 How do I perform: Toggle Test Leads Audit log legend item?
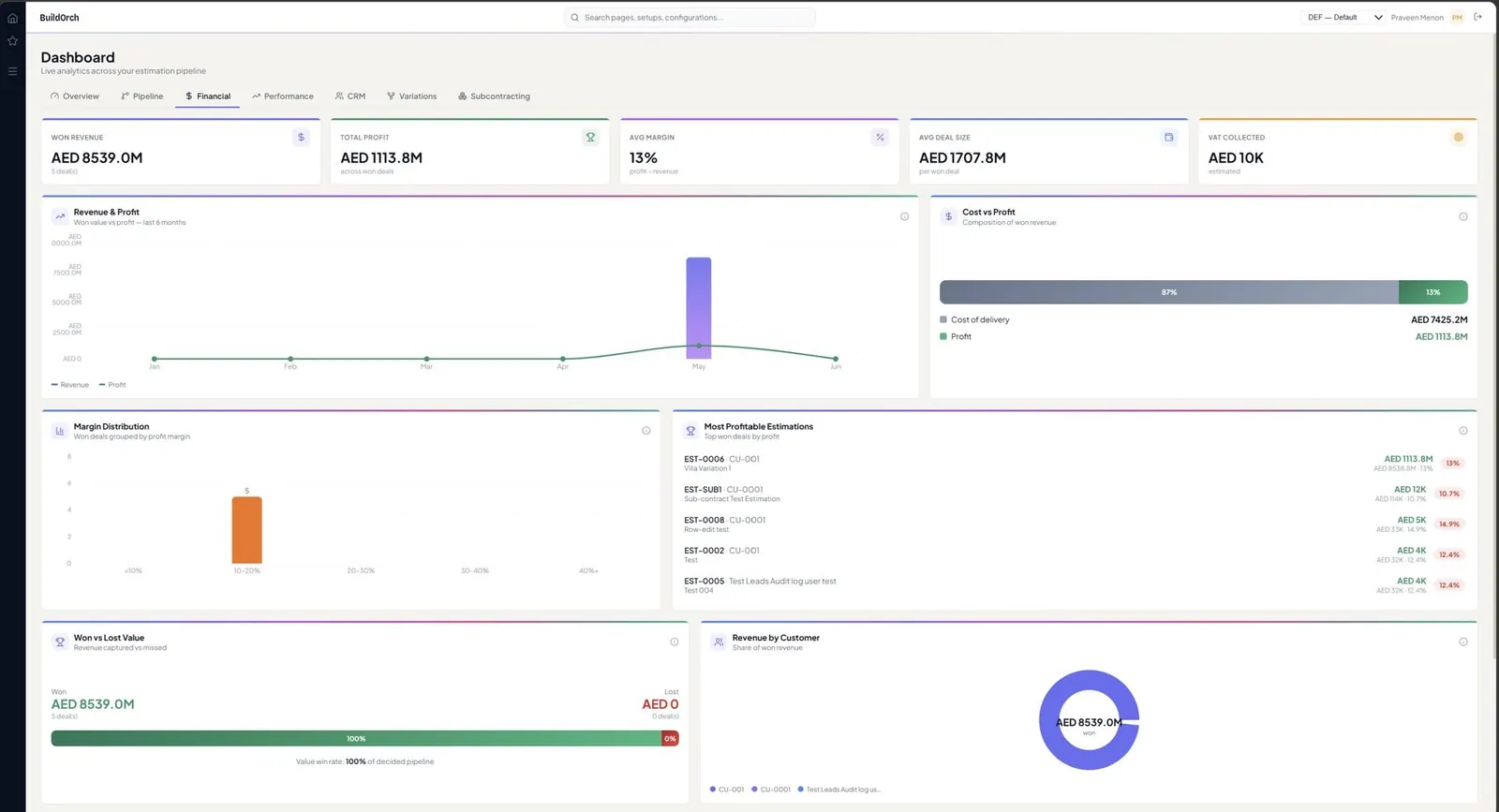click(x=839, y=790)
